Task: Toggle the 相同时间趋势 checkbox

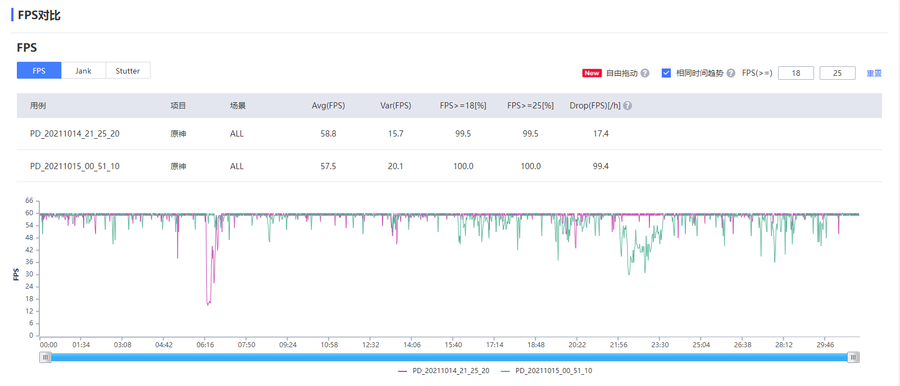Action: tap(666, 73)
